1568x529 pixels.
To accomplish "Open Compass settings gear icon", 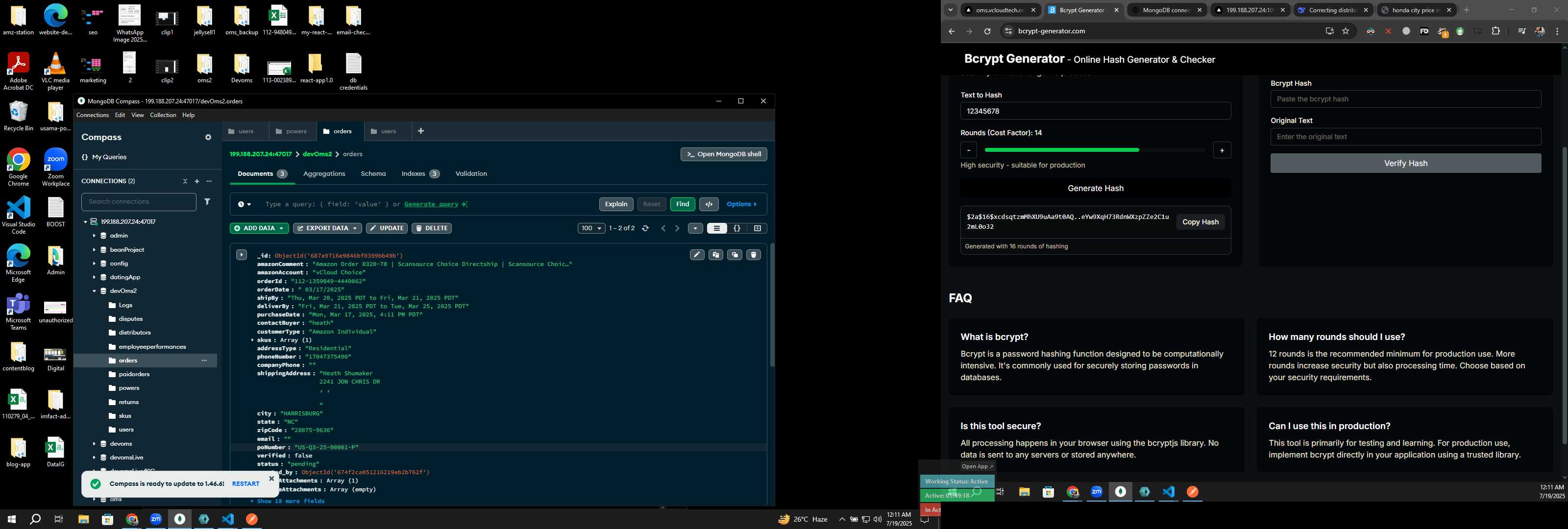I will (208, 138).
